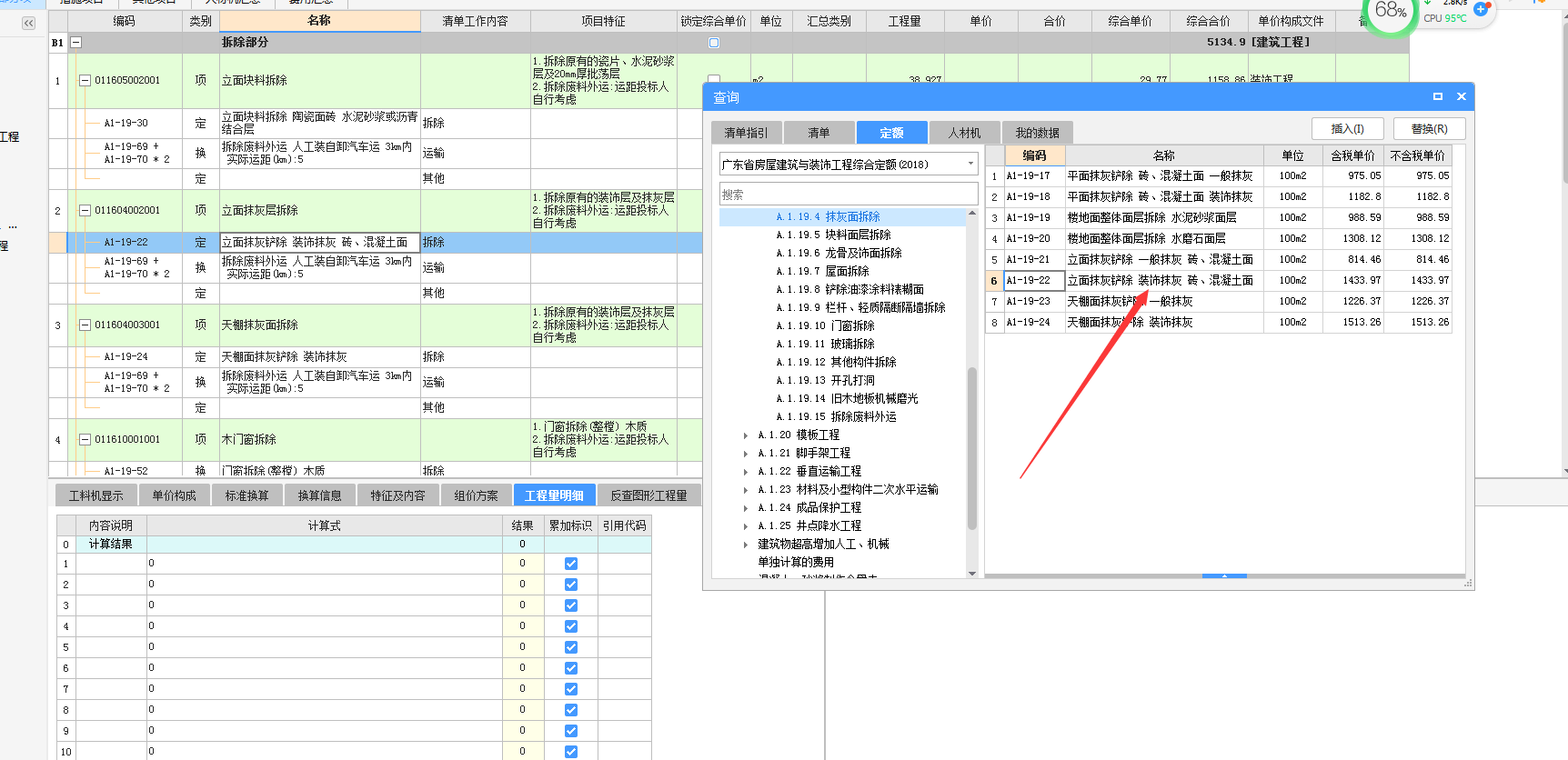
Task: Uncheck 累加标识 checkbox in row 5
Action: click(x=571, y=647)
